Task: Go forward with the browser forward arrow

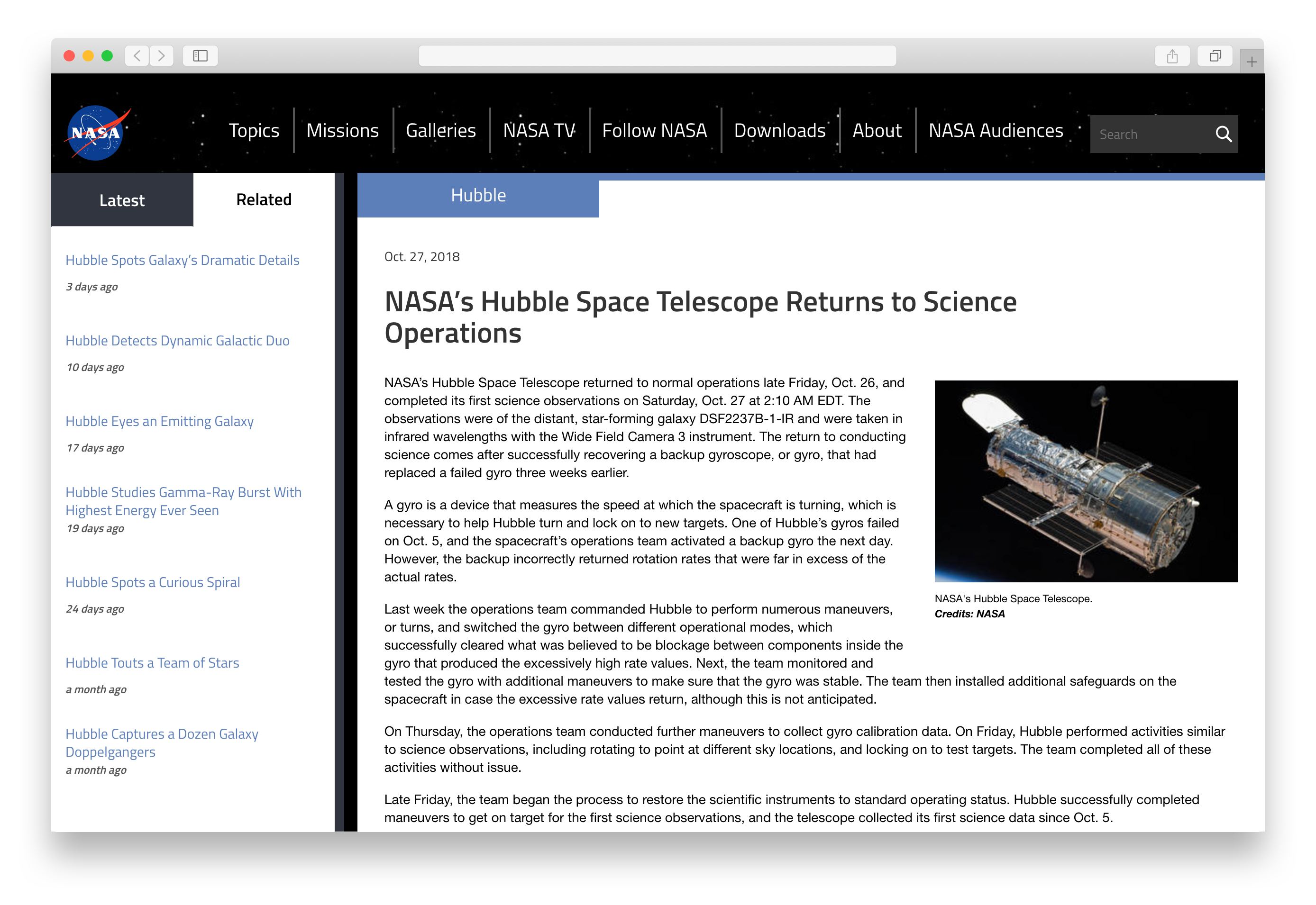Action: pyautogui.click(x=162, y=55)
